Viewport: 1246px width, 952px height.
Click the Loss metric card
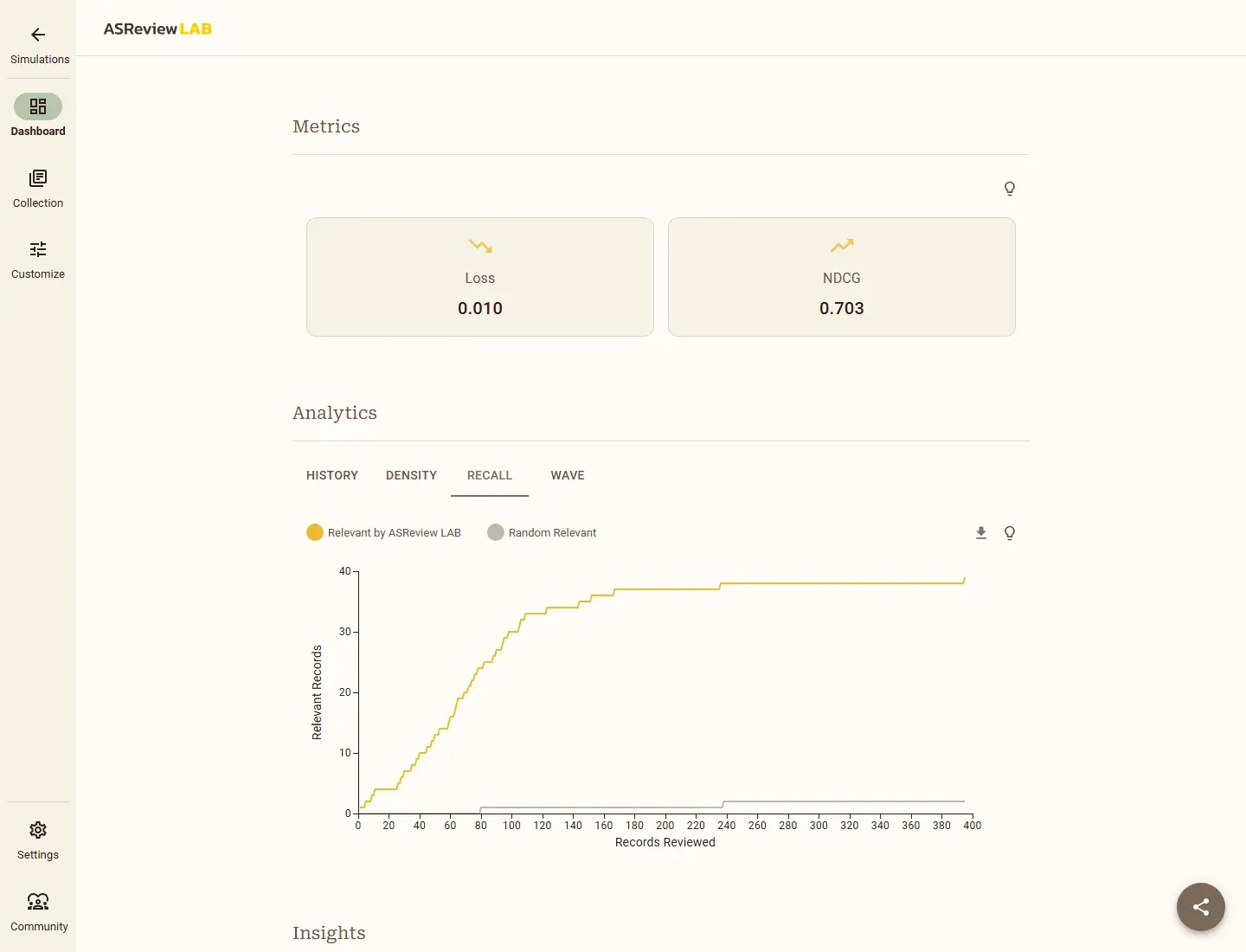tap(480, 277)
